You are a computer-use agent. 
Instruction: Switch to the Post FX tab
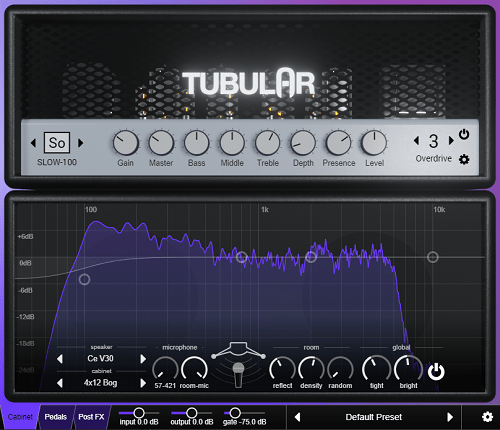tap(91, 417)
